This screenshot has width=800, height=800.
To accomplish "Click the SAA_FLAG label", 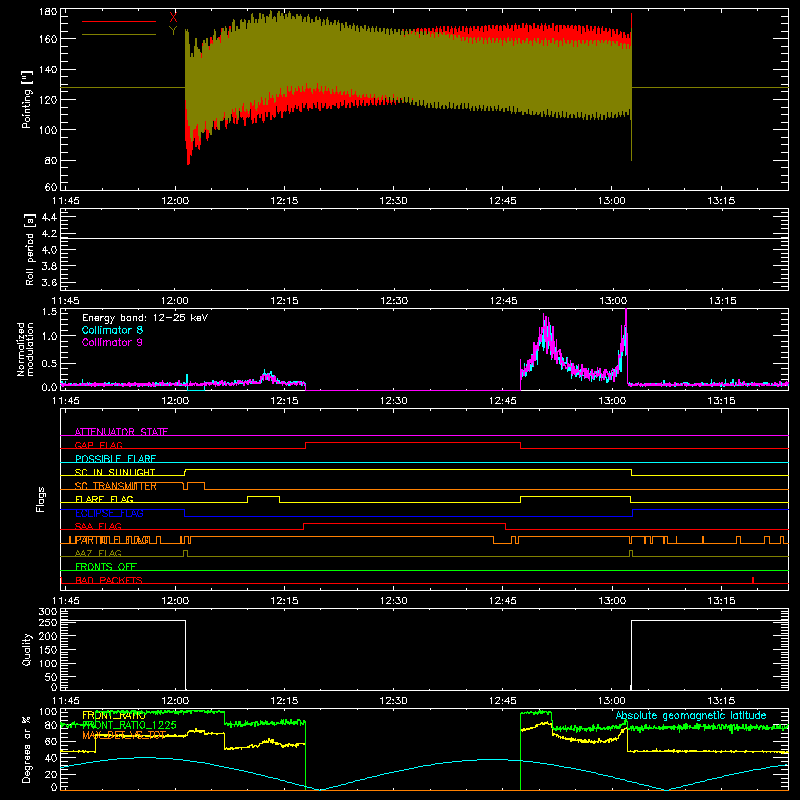I will (x=98, y=526).
